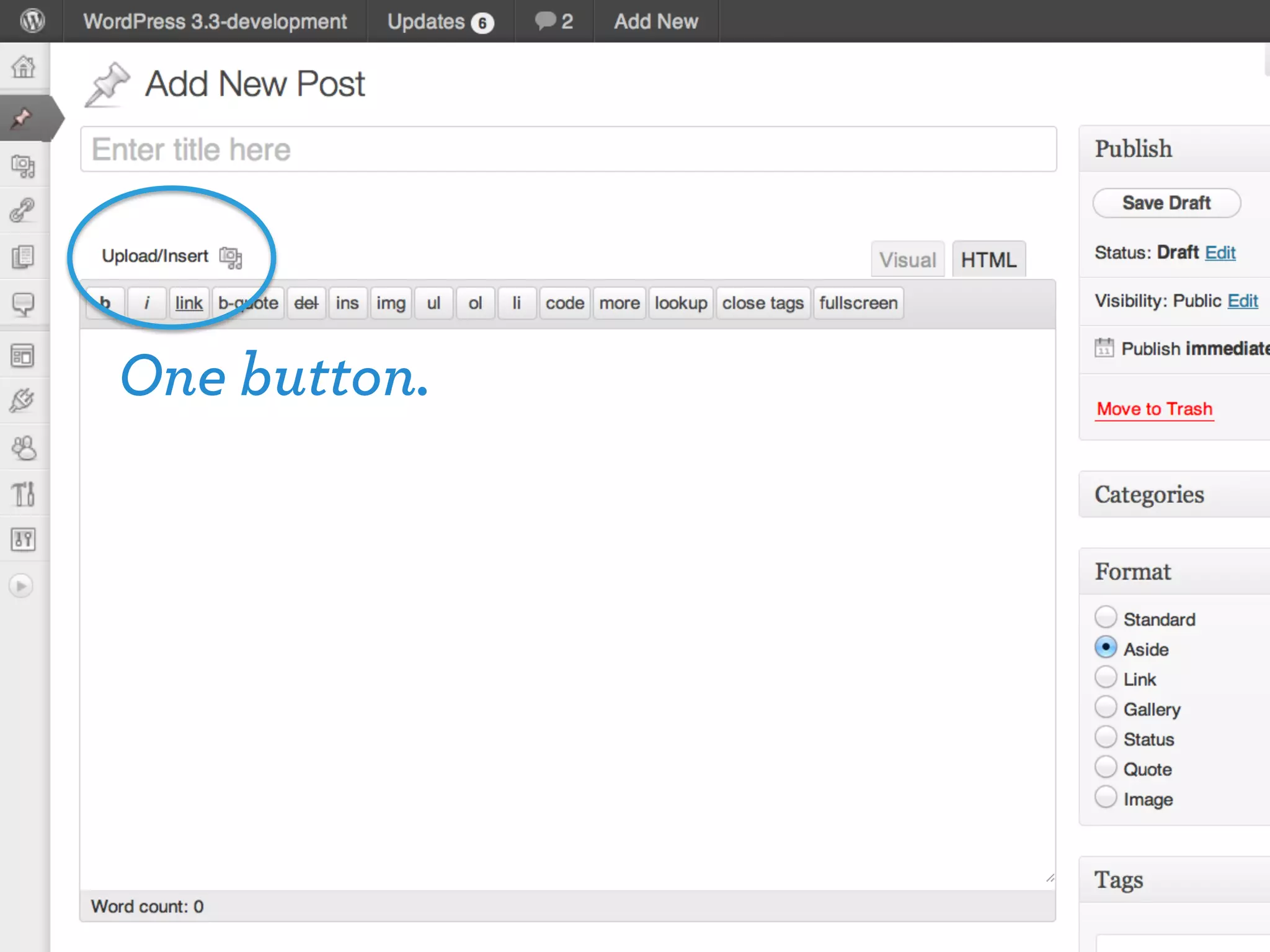Screen dimensions: 1270x952
Task: Select the Standard post format
Action: [1106, 617]
